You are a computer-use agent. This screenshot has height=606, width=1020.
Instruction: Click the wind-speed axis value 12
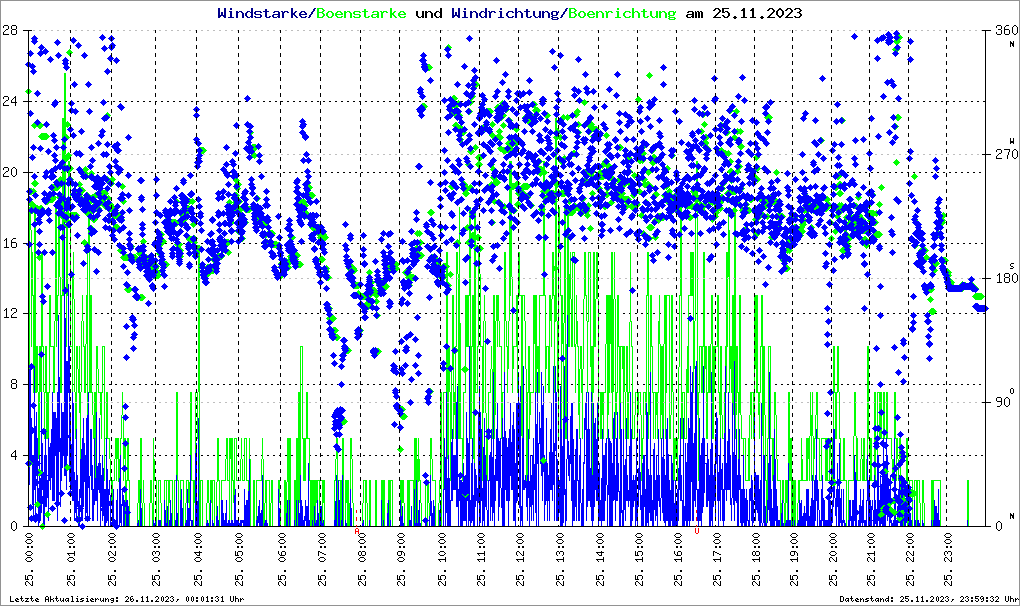click(10, 314)
